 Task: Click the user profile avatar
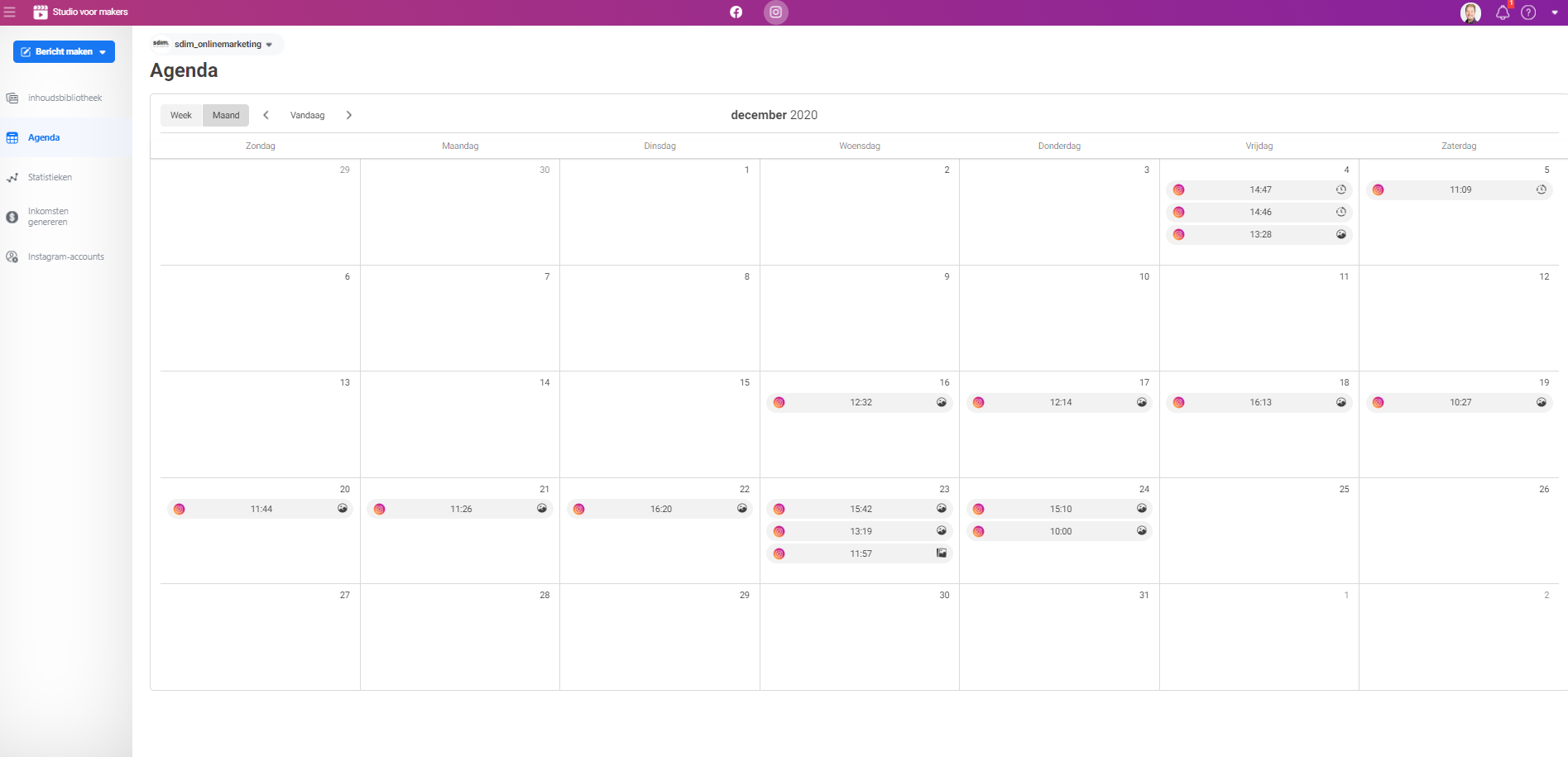coord(1470,12)
